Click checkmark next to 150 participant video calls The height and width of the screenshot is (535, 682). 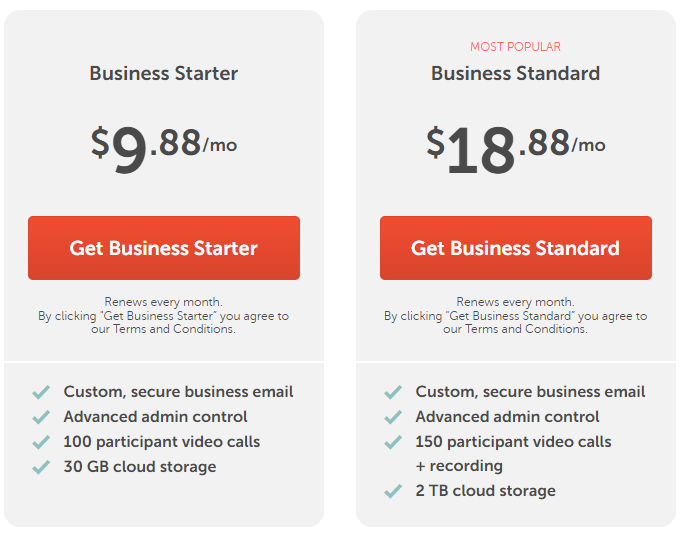(393, 442)
